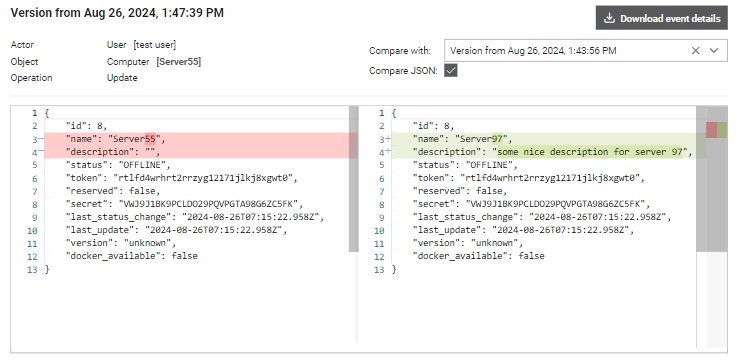
Task: Click the "last_update" line in right pane
Action: 523,230
